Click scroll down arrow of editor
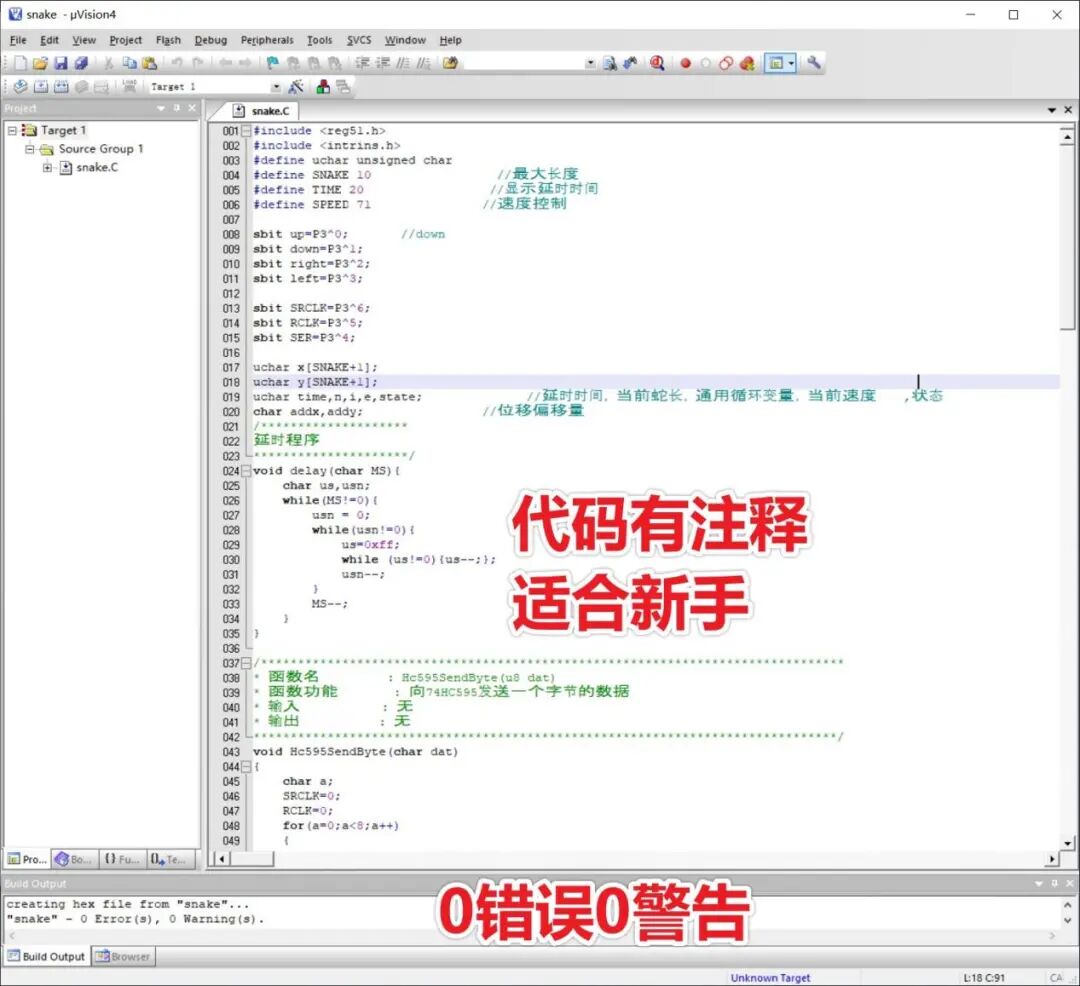 (x=1067, y=843)
